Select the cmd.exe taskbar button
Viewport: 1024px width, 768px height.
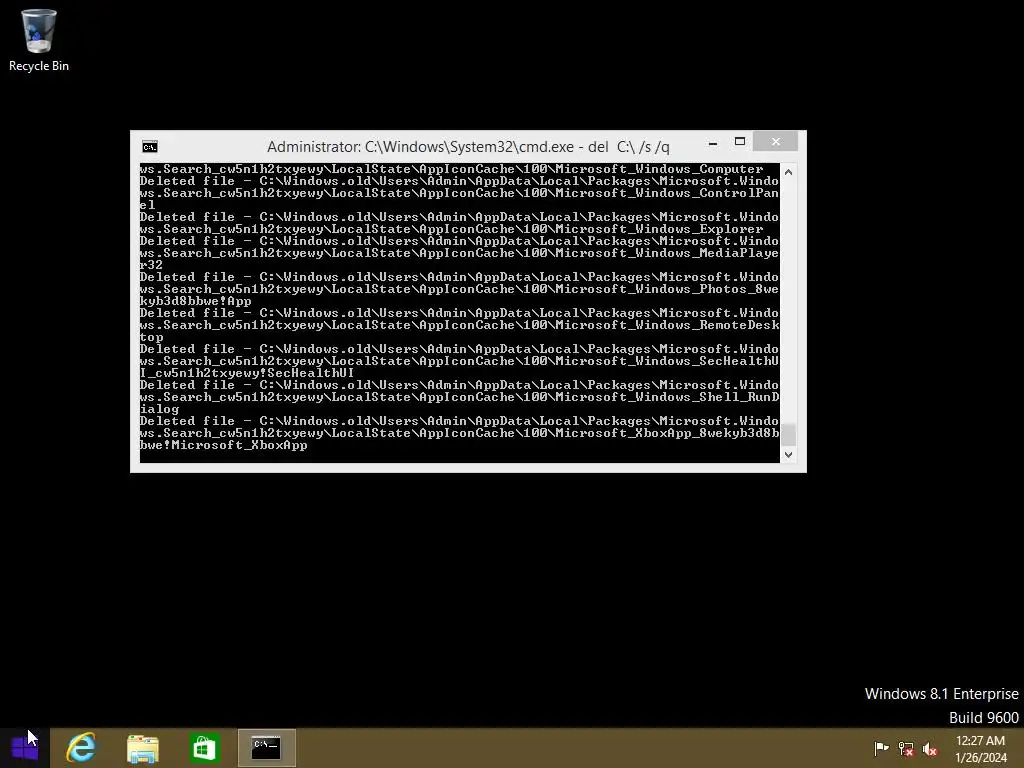(x=266, y=748)
